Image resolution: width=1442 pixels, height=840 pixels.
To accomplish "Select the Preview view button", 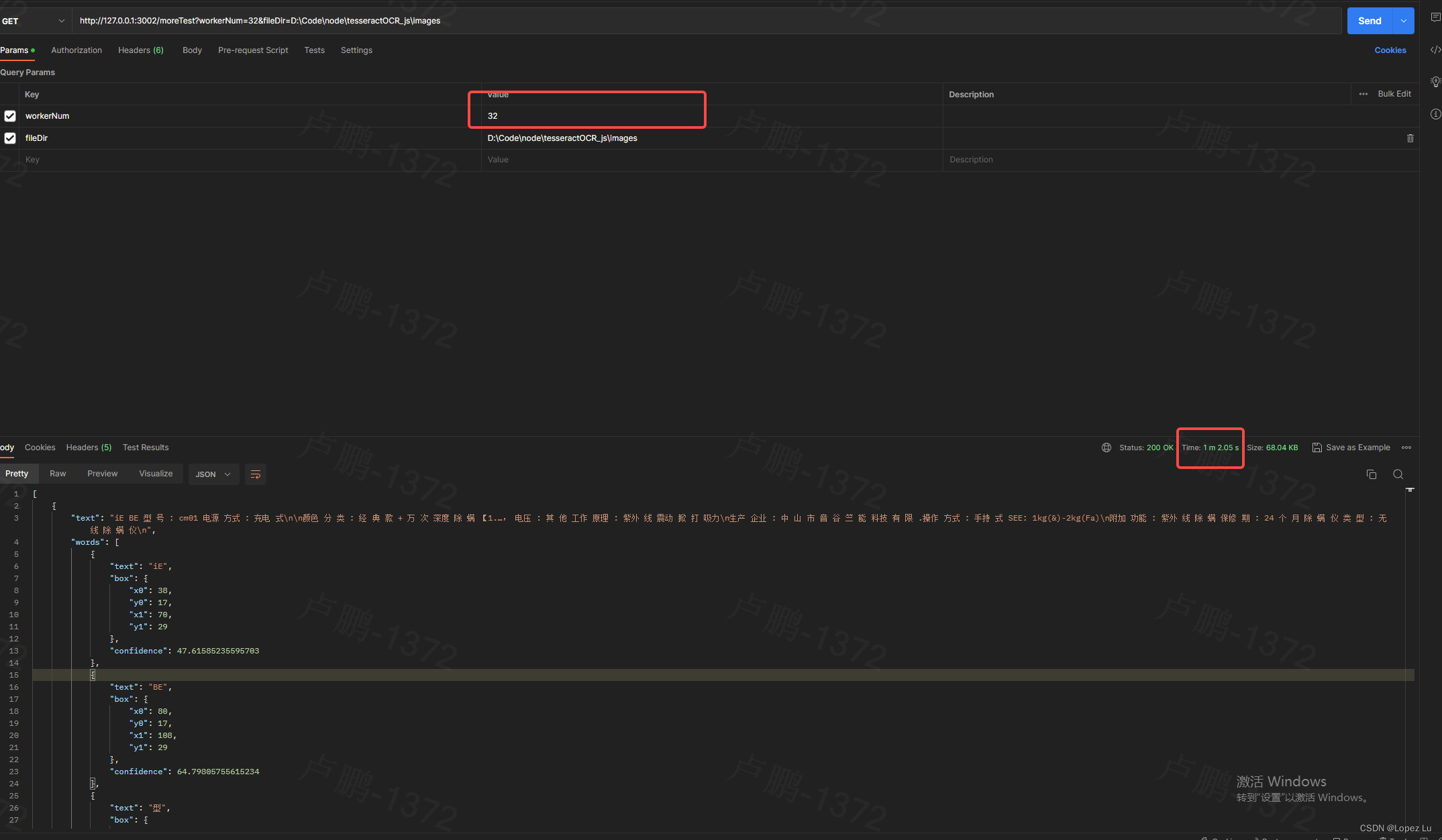I will pos(102,474).
